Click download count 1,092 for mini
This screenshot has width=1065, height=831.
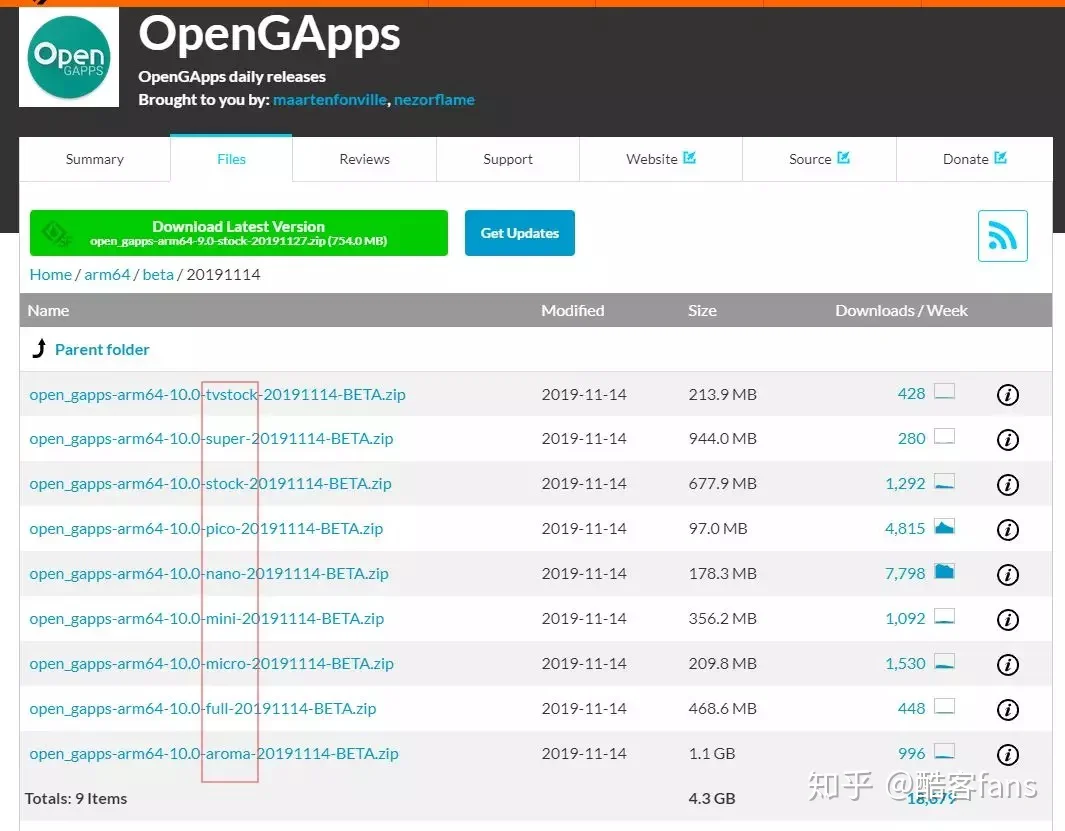(x=905, y=618)
